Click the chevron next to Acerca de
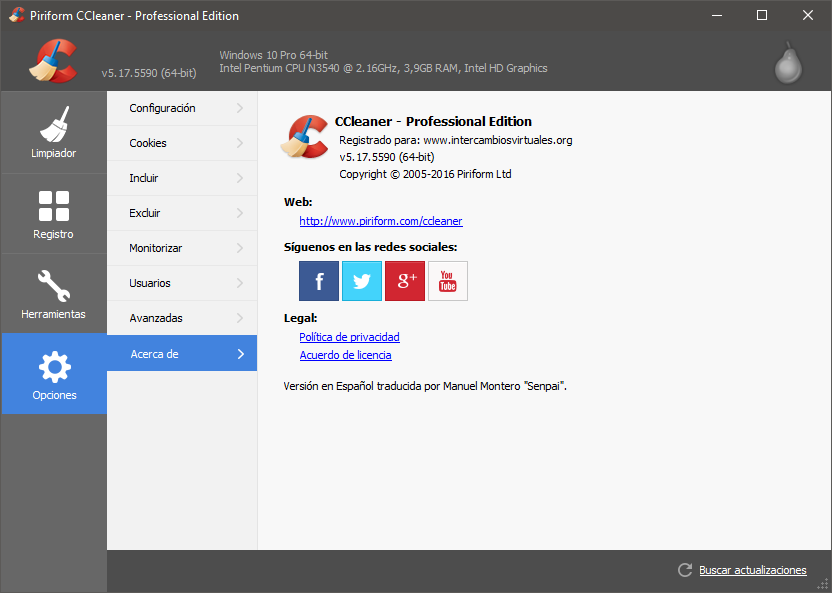This screenshot has height=593, width=832. click(x=241, y=354)
